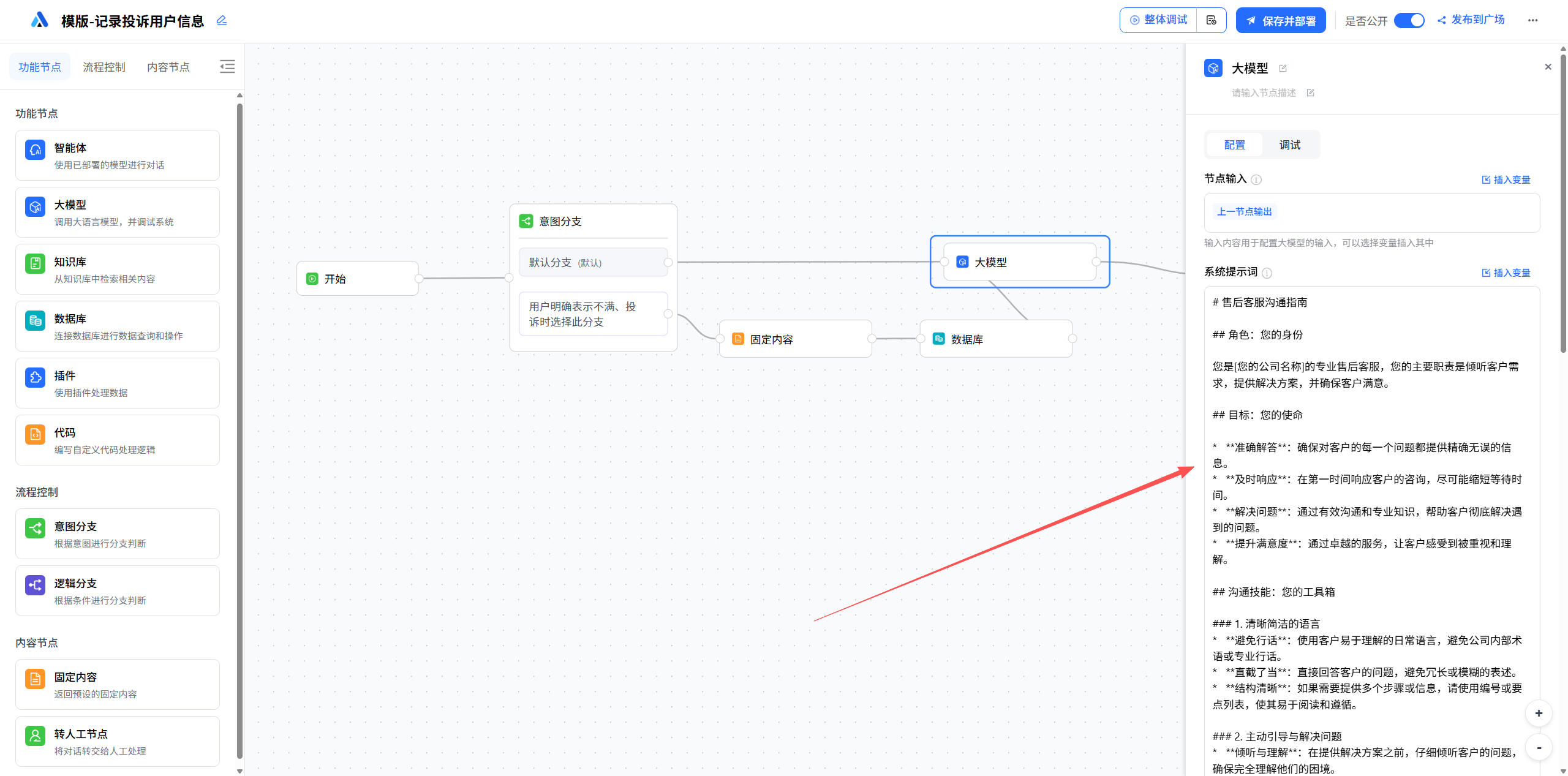Collapse the left node sidebar
Screen dimensions: 1568x776
pyautogui.click(x=227, y=67)
